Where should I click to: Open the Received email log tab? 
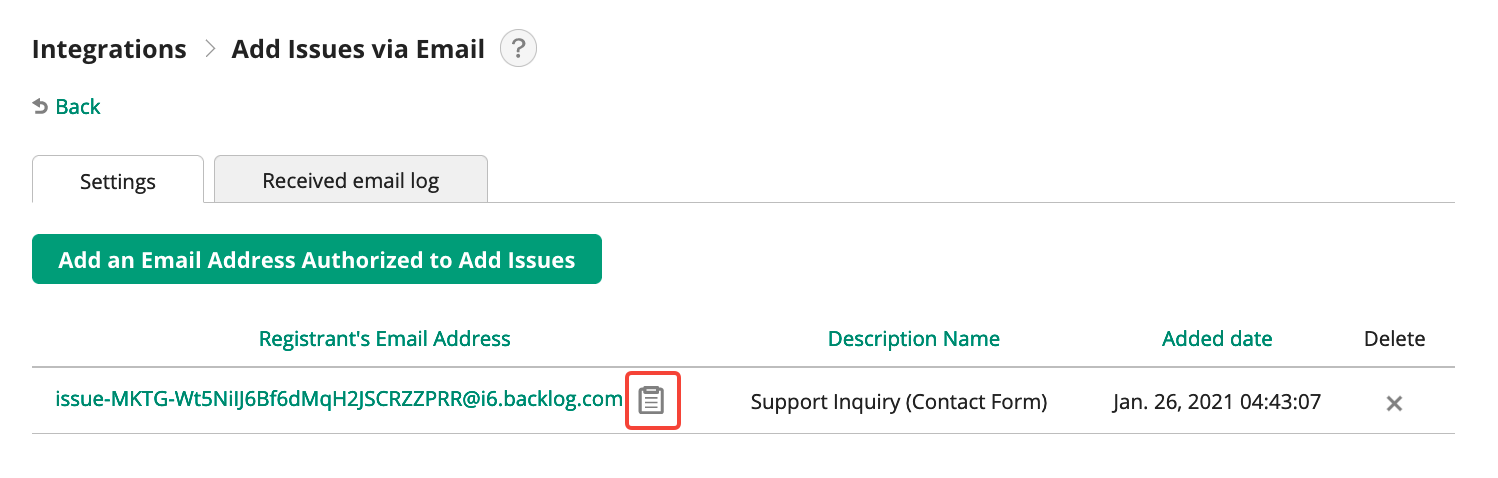pos(351,180)
